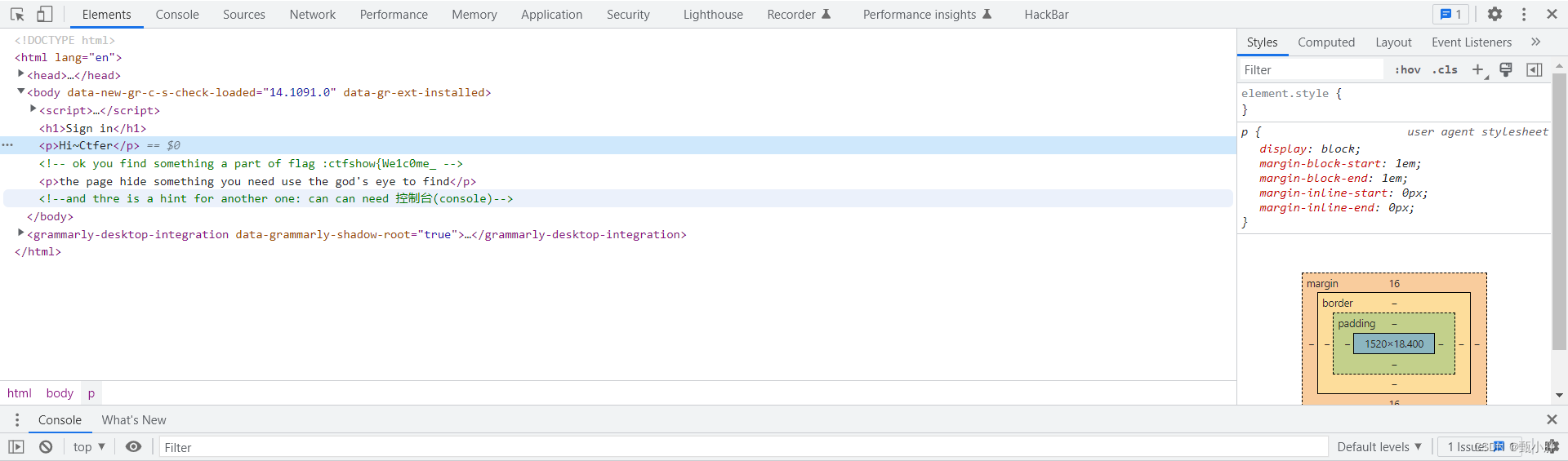Switch to the Console tab in top bar
Viewport: 1568px width, 461px height.
(x=177, y=15)
